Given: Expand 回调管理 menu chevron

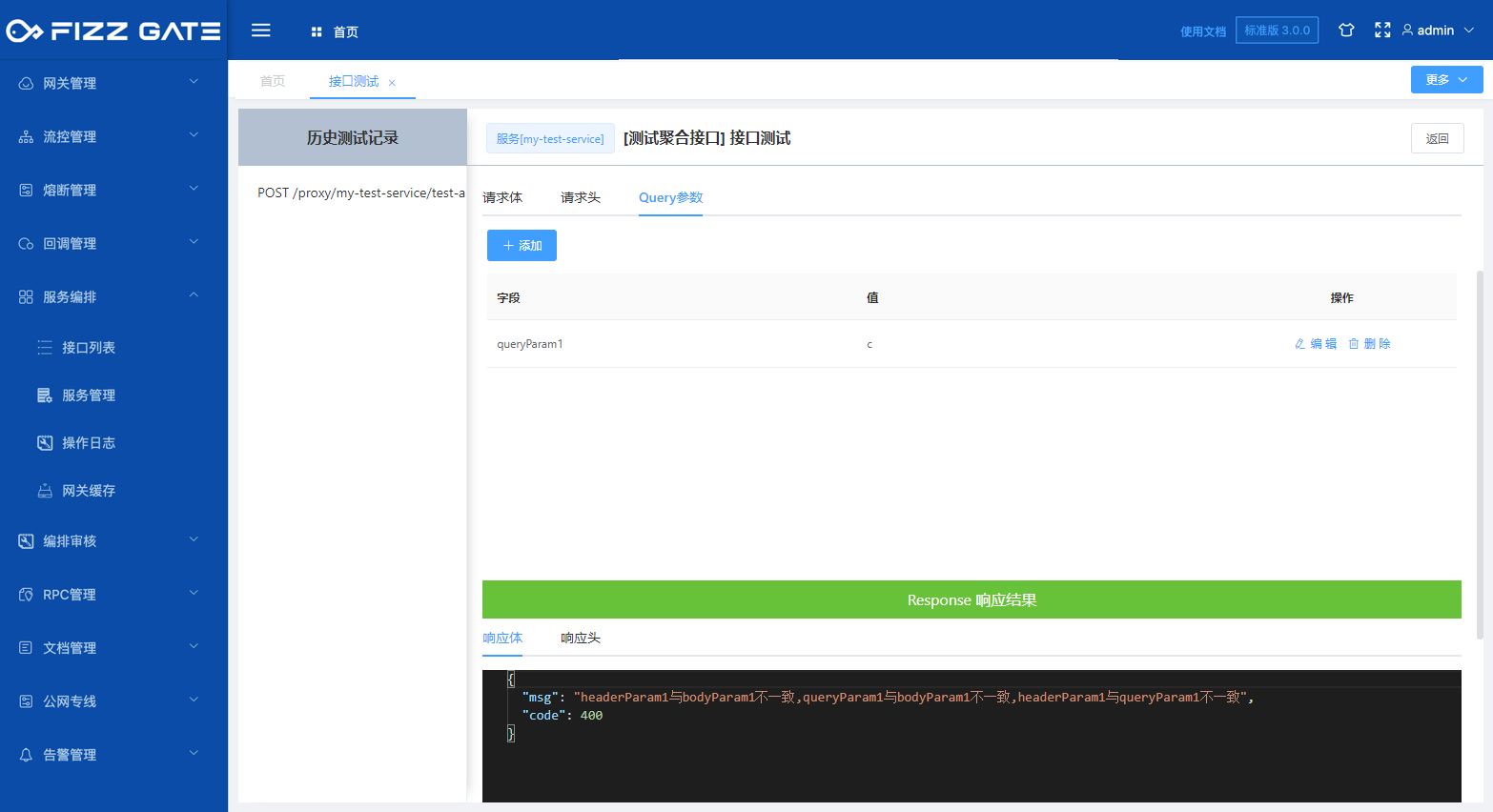Looking at the screenshot, I should pos(194,242).
